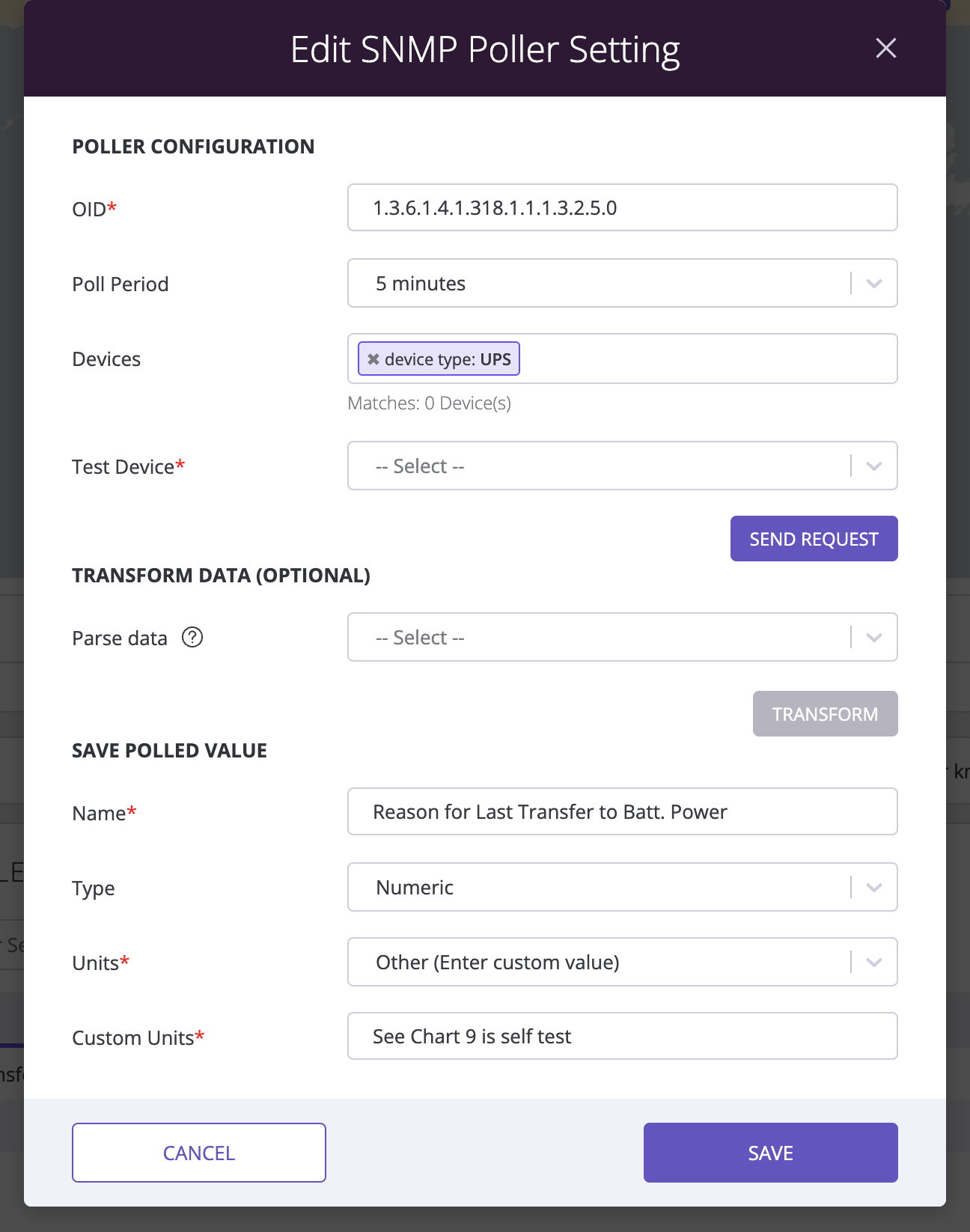Screen dimensions: 970x1232
Task: Click the Custom Units text field
Action: pyautogui.click(x=623, y=1036)
